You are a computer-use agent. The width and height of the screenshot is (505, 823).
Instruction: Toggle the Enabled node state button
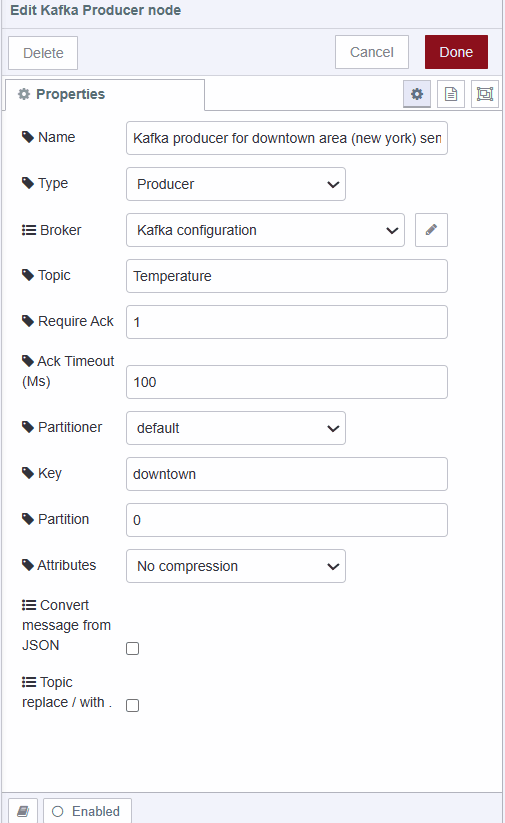click(x=87, y=811)
